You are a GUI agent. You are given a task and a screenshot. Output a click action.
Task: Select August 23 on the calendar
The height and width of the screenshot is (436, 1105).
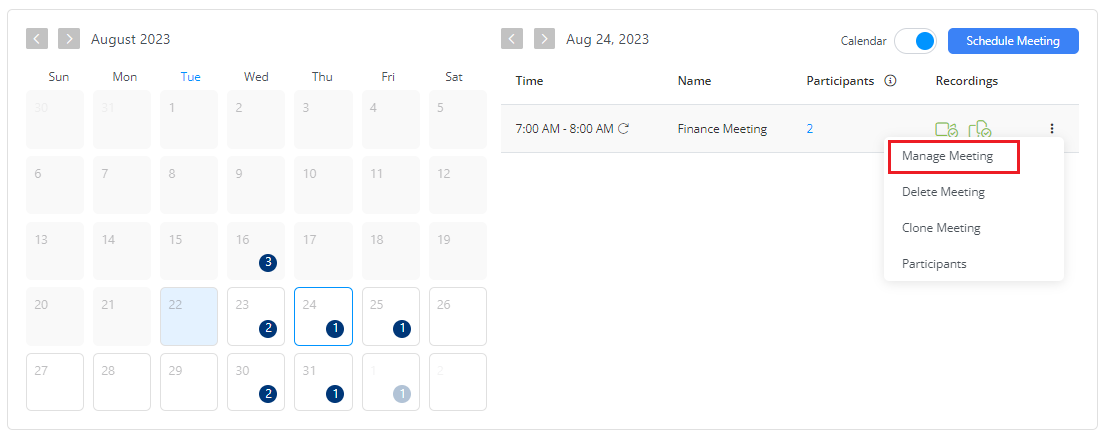[x=256, y=316]
